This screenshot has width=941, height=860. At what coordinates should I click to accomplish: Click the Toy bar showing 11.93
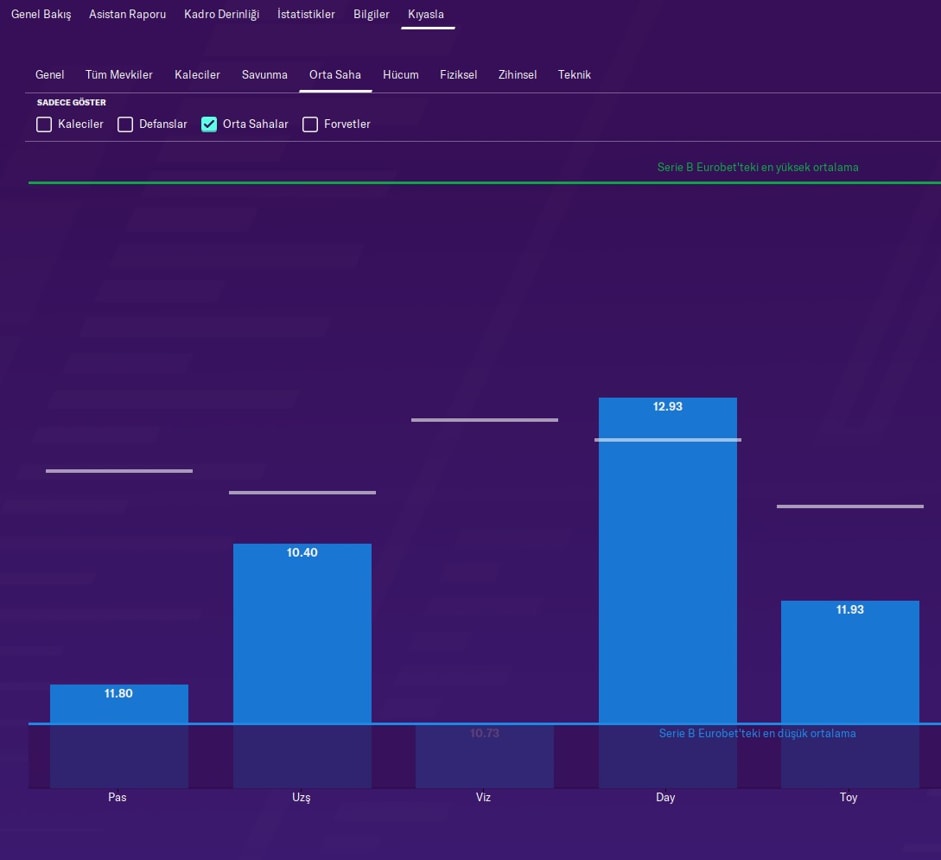coord(849,661)
